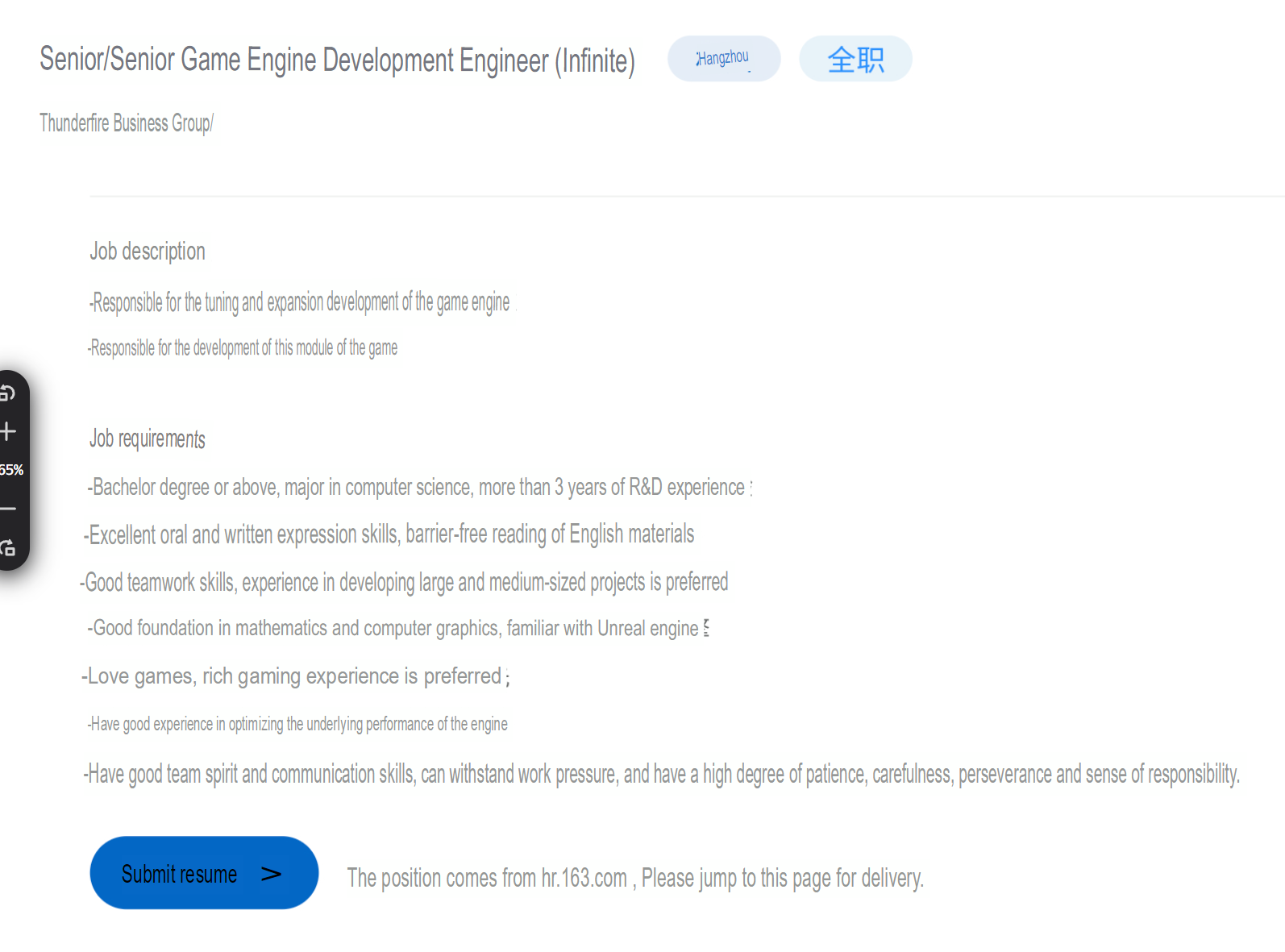This screenshot has width=1285, height=952.
Task: Zoom out with the minus icon
Action: (7, 509)
